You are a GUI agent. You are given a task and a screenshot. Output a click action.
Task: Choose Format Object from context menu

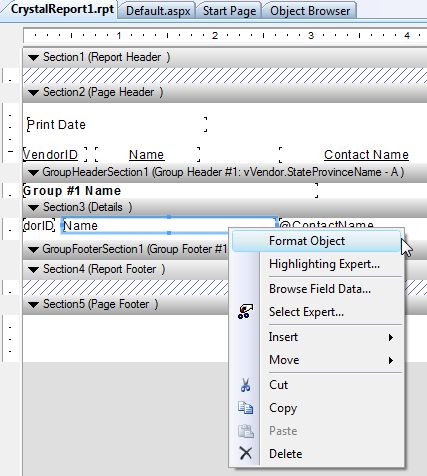(317, 241)
